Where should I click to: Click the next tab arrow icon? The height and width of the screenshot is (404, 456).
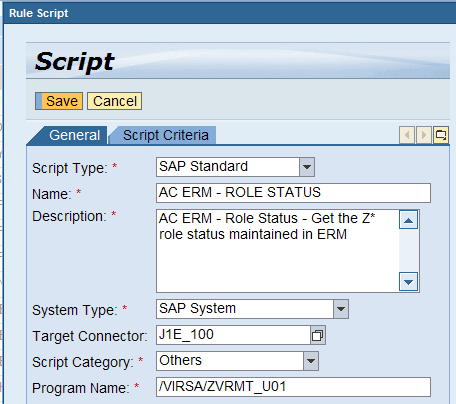tap(424, 135)
